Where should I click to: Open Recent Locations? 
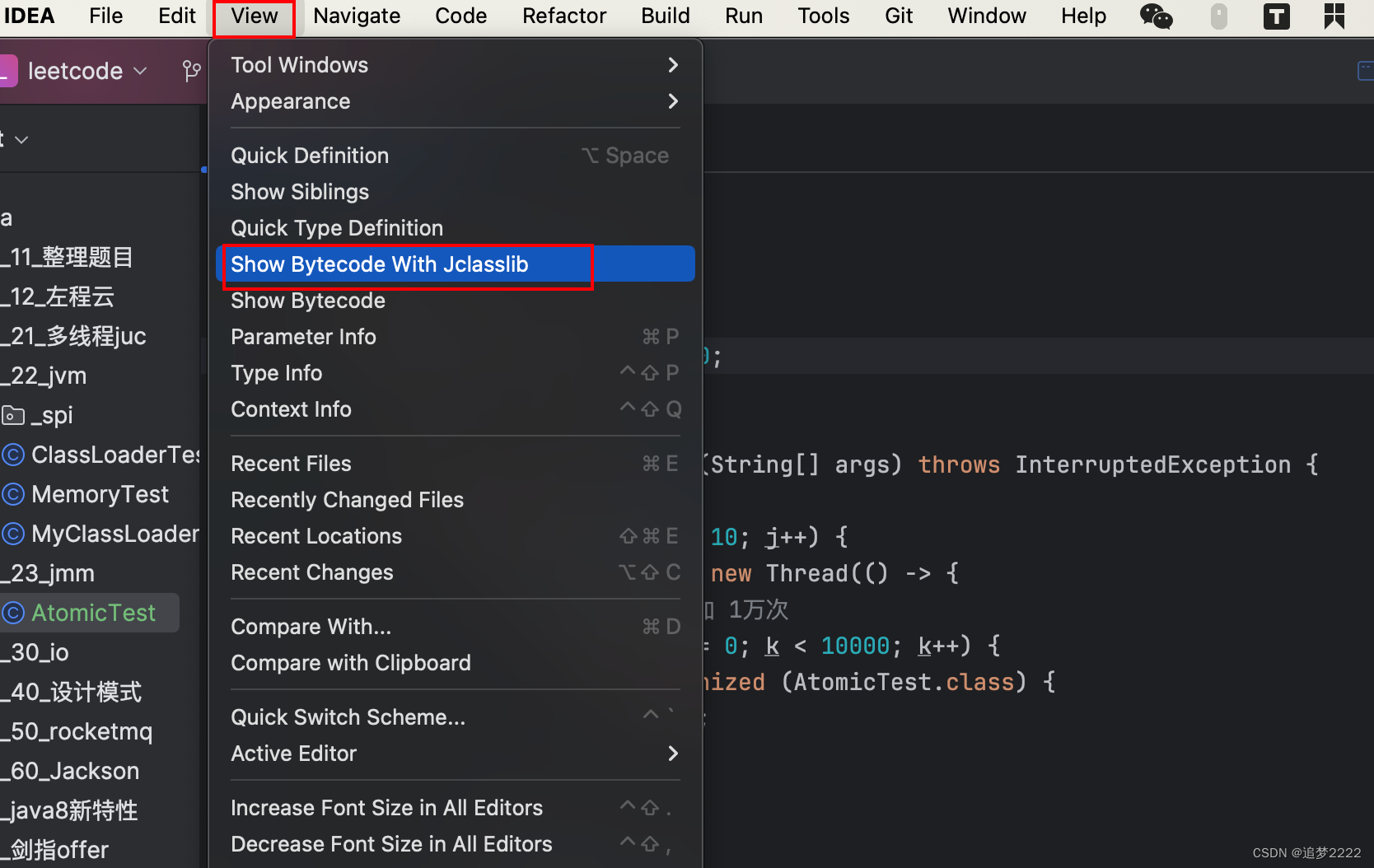[x=456, y=536]
